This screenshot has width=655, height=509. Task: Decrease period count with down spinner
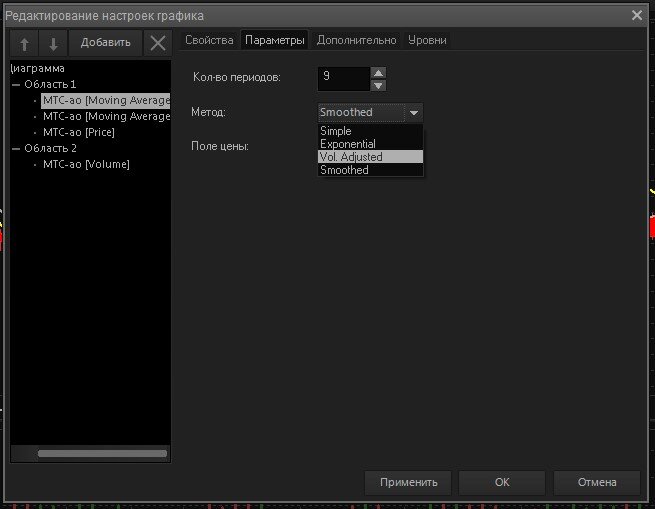coord(378,86)
